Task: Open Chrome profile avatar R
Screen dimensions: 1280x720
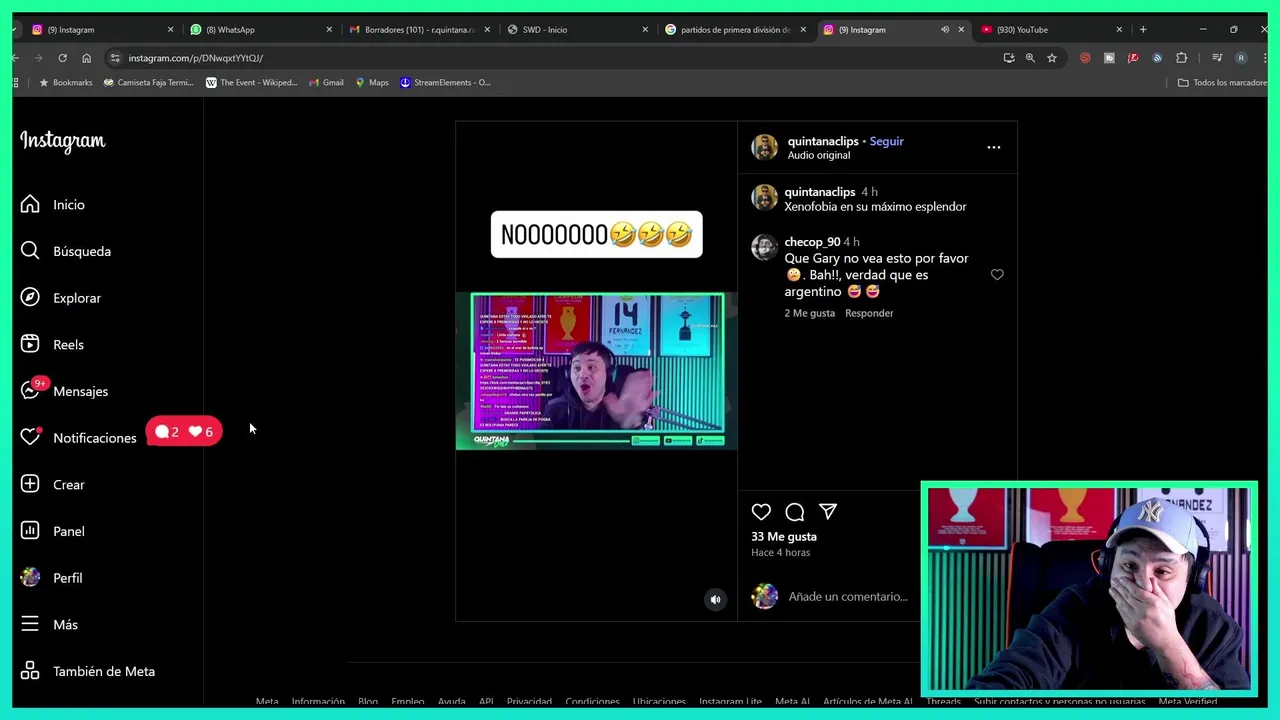Action: coord(1241,58)
